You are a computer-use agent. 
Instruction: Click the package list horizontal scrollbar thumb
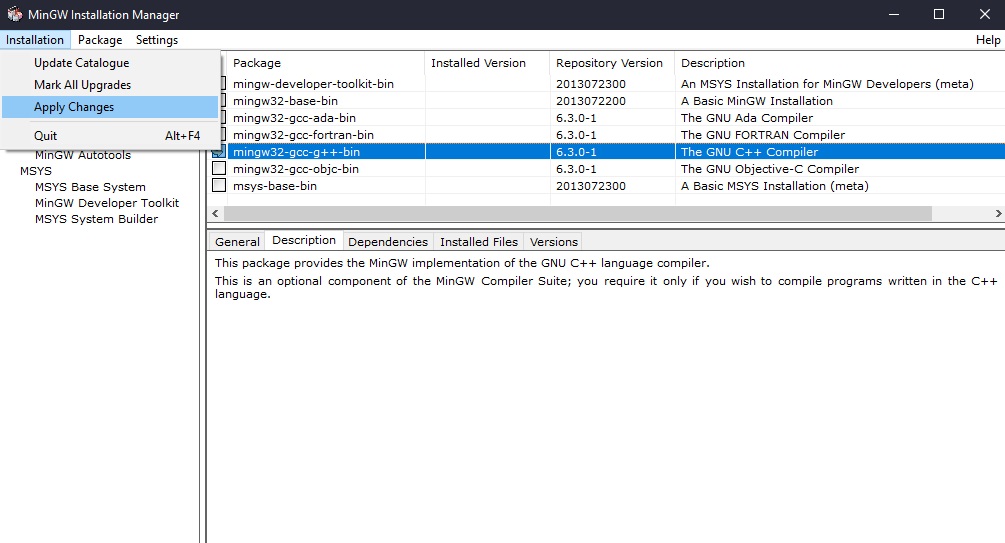pos(577,213)
